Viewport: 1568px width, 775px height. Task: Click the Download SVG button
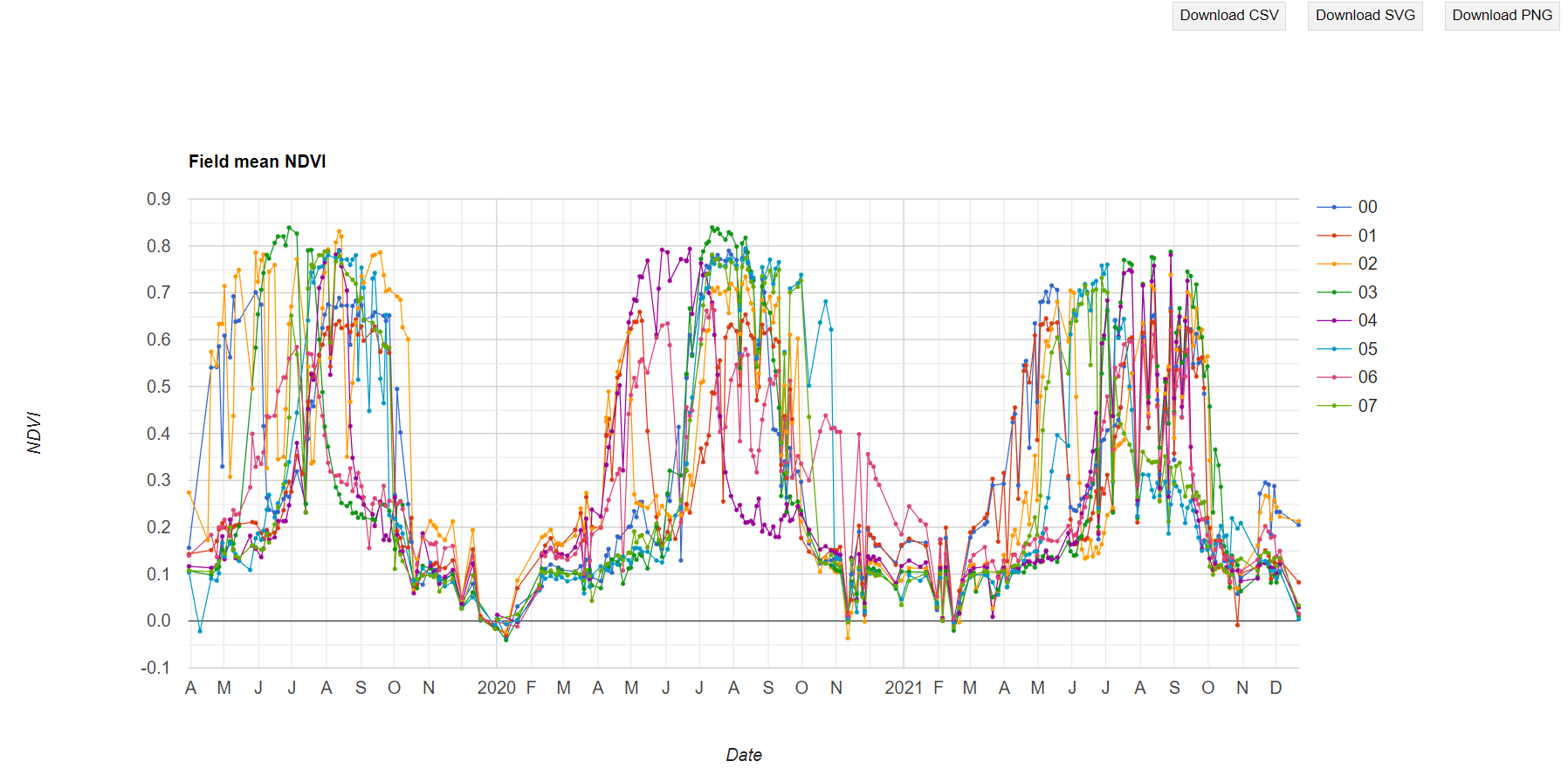click(1365, 16)
